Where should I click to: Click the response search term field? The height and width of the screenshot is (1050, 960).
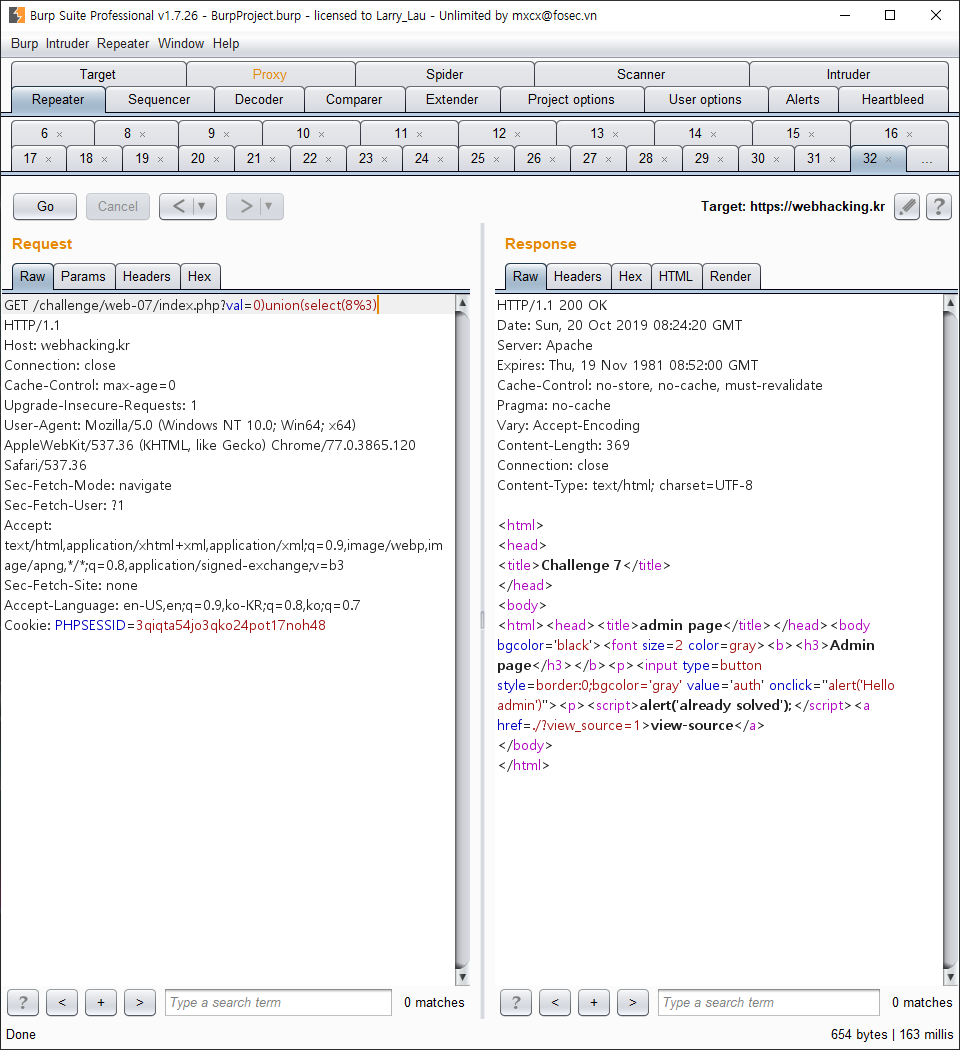click(769, 1002)
